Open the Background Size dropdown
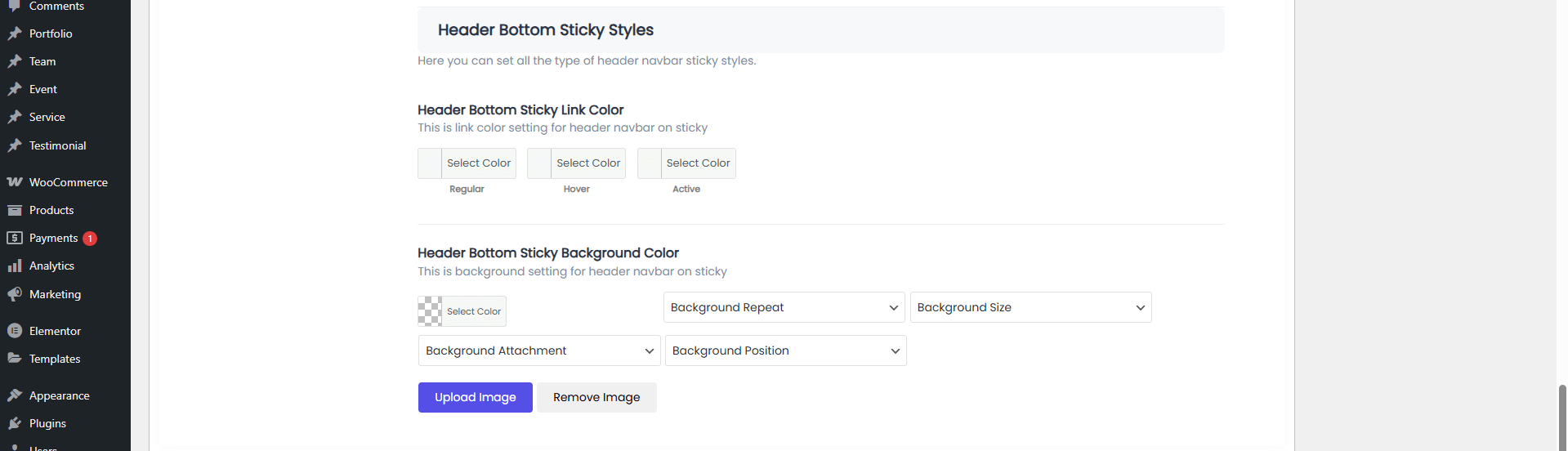Image resolution: width=1568 pixels, height=451 pixels. [1030, 307]
